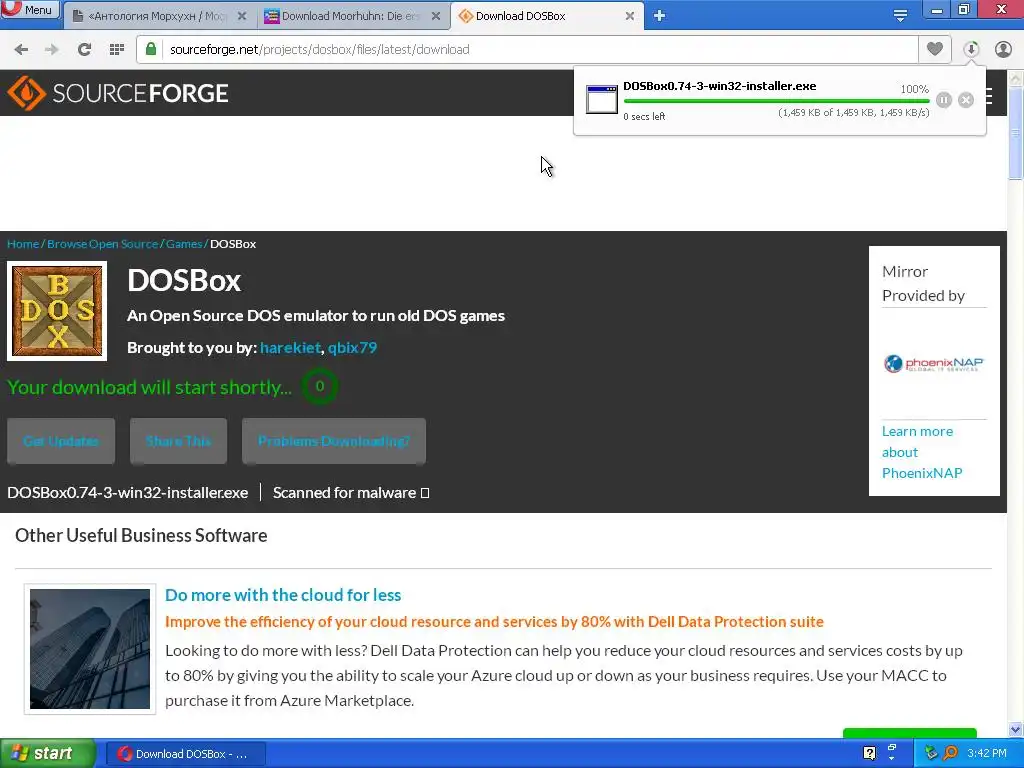Screen dimensions: 1024x768
Task: Open the tab menu icon in title bar
Action: [900, 16]
